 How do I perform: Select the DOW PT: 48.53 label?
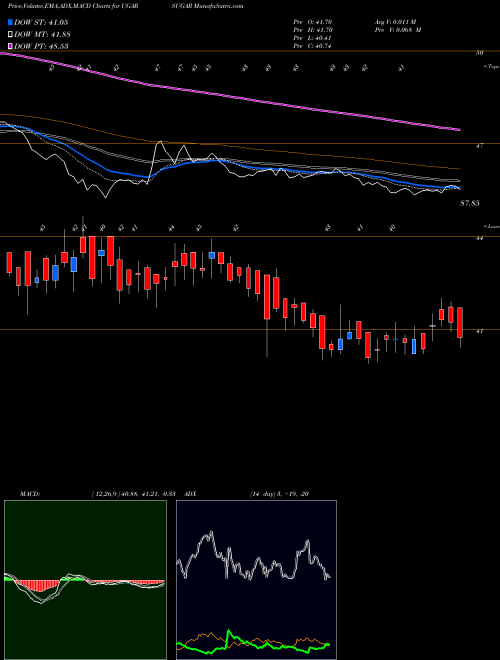(41, 46)
